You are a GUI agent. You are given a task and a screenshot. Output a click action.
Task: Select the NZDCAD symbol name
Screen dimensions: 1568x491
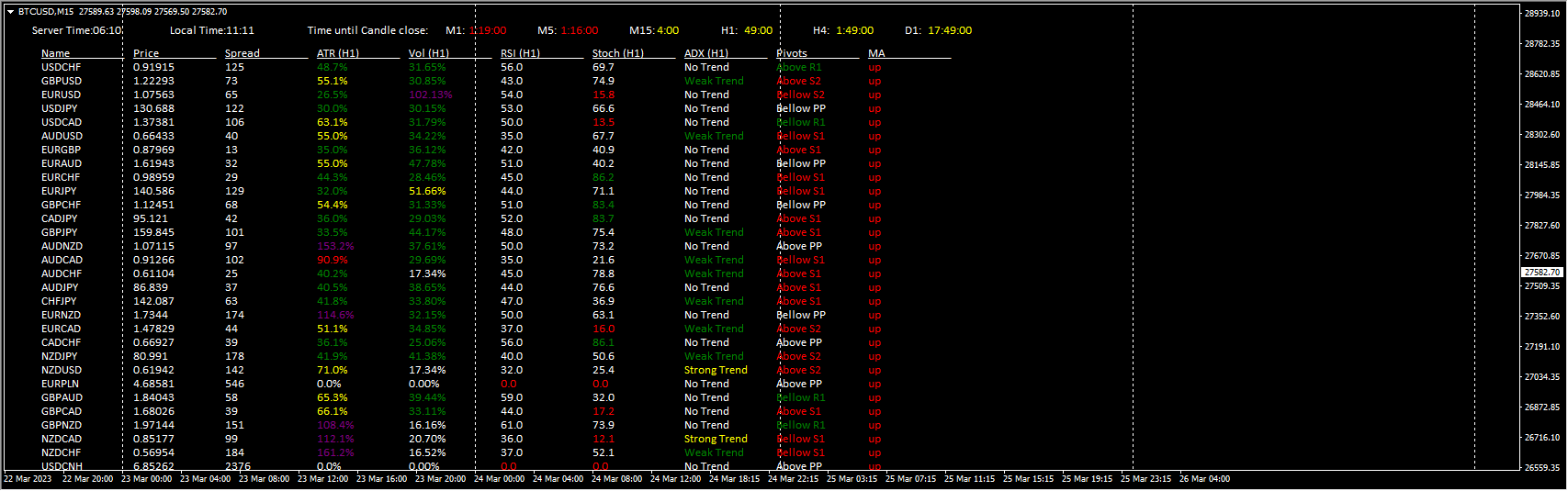tap(62, 439)
